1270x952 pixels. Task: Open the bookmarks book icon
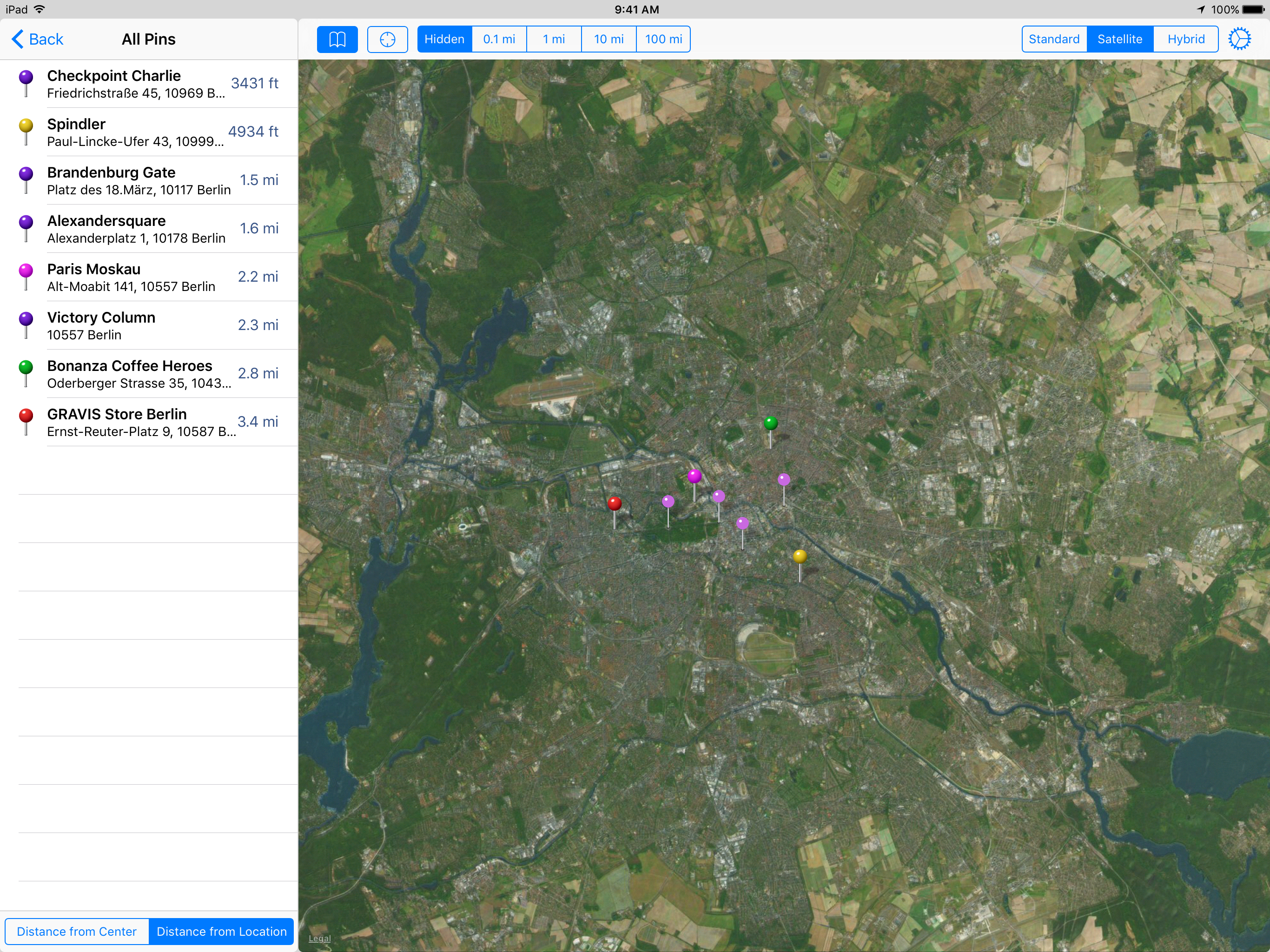[x=337, y=39]
